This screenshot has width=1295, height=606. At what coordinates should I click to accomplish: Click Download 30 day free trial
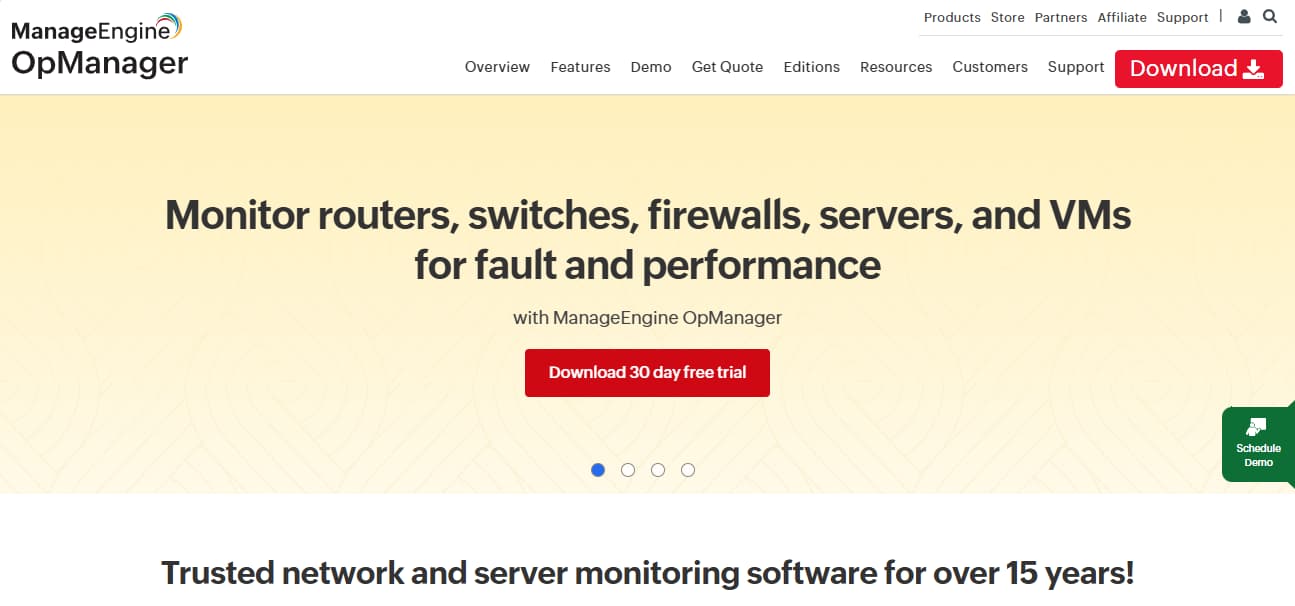(647, 372)
